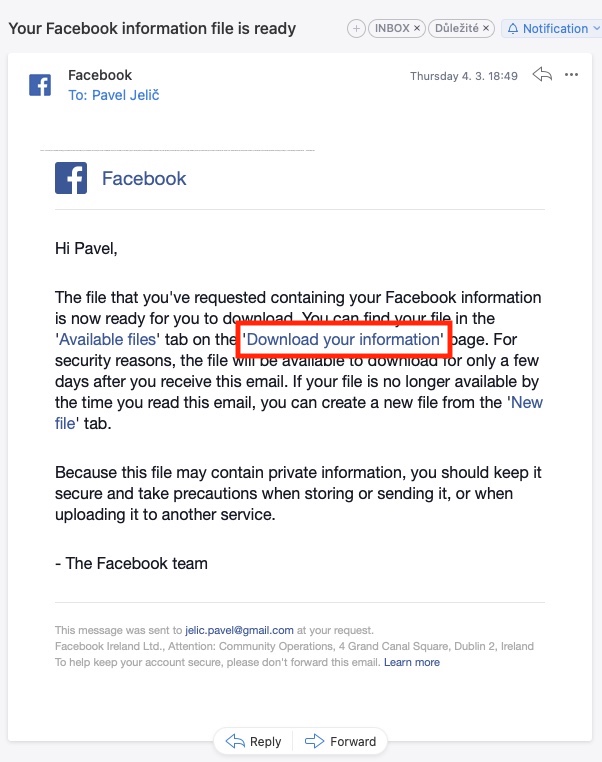Click the reply arrow icon in header
The image size is (602, 762).
pos(543,75)
